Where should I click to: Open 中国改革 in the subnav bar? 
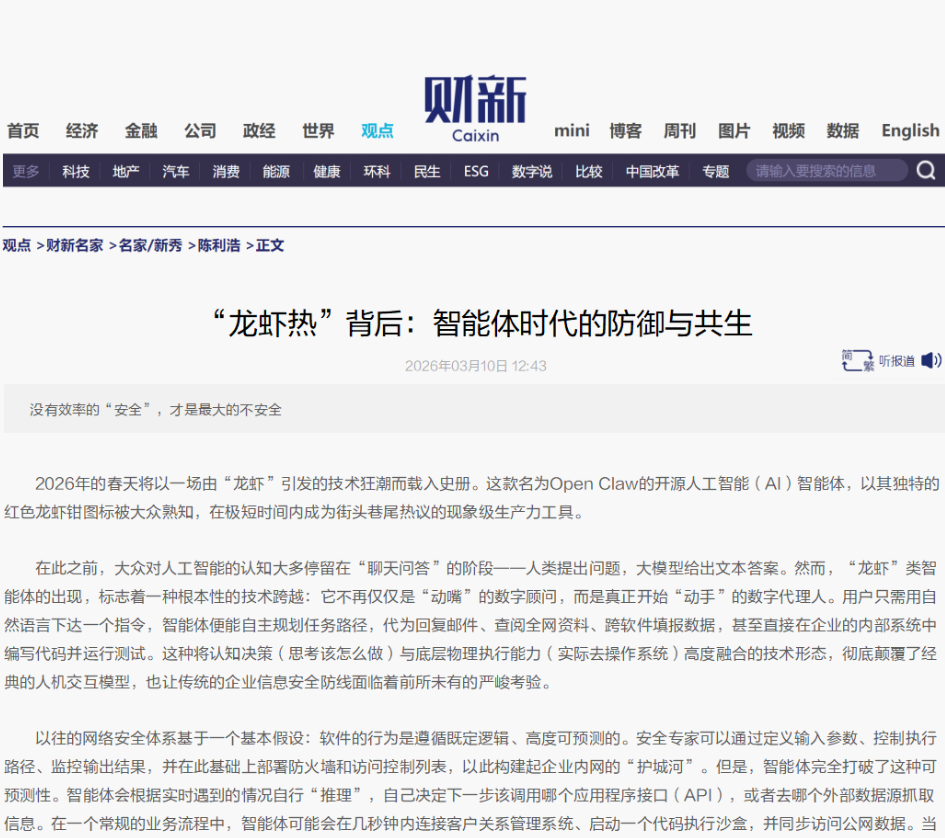coord(652,172)
